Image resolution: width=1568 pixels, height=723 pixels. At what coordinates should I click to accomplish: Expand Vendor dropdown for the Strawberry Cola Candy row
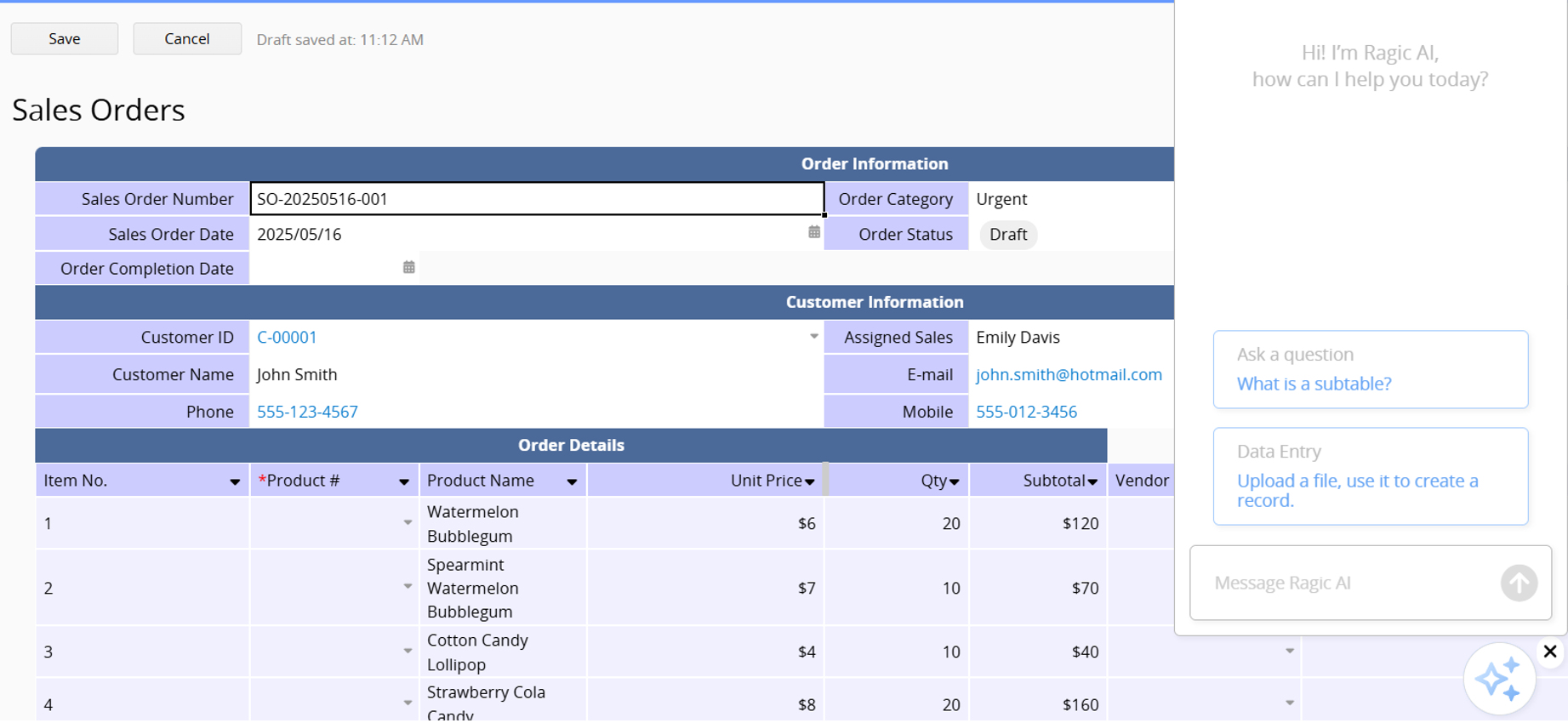(x=1290, y=703)
